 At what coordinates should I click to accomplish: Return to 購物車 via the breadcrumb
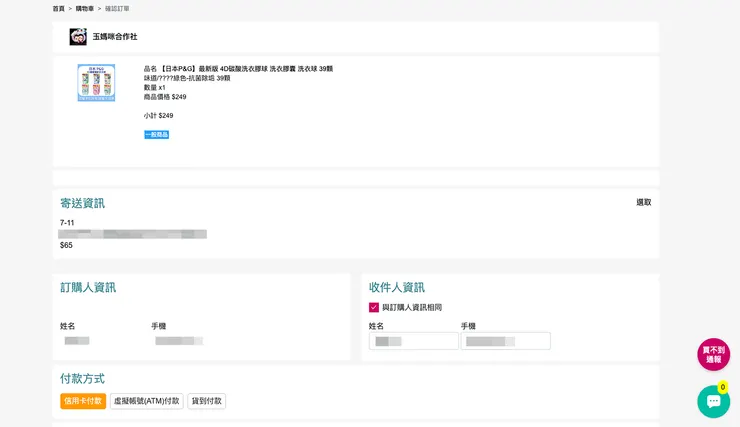pyautogui.click(x=85, y=8)
